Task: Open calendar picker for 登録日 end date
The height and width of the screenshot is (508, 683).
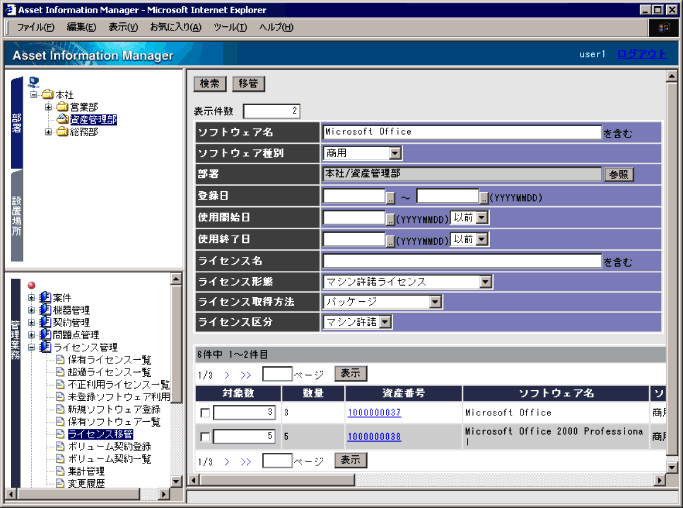Action: click(484, 198)
